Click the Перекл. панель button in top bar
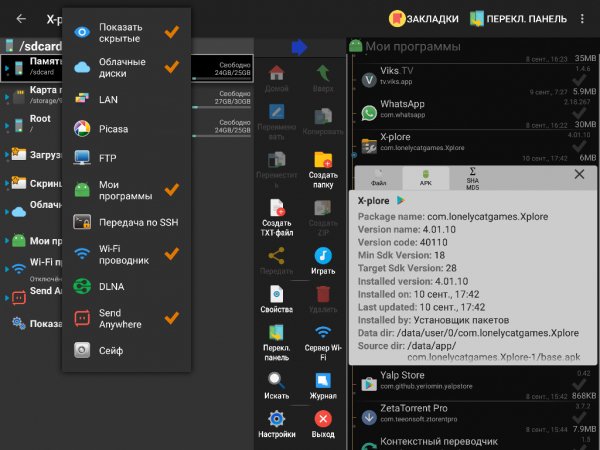This screenshot has height=450, width=600. click(x=518, y=19)
